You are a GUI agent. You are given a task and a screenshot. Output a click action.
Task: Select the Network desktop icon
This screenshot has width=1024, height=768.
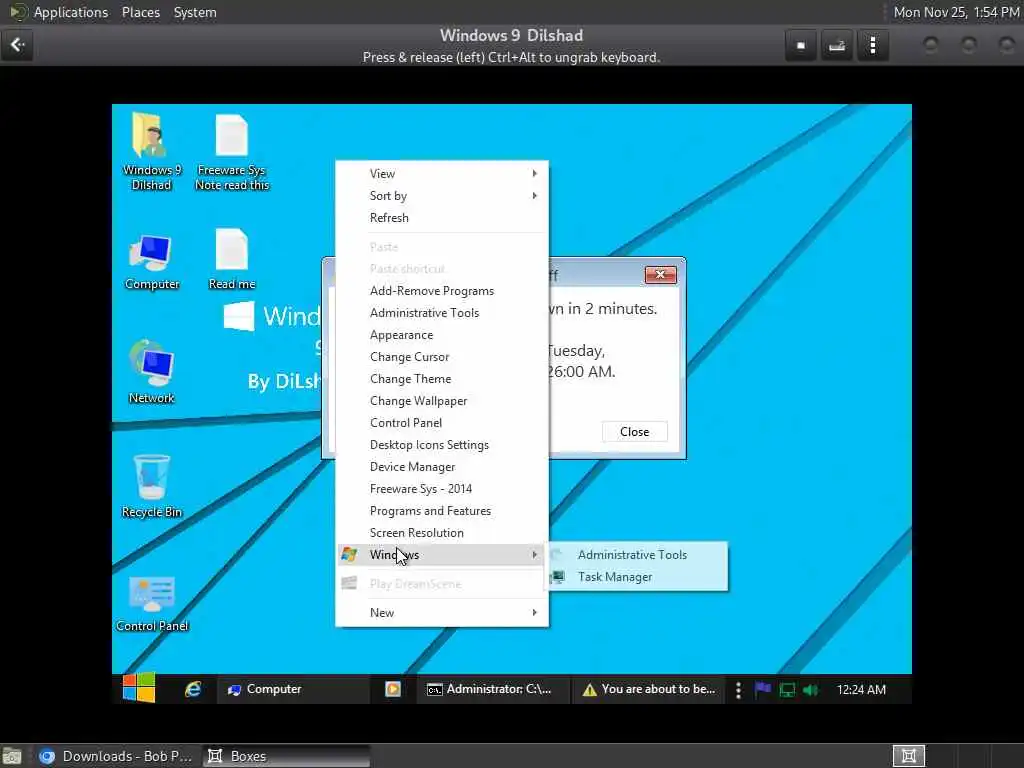(152, 372)
